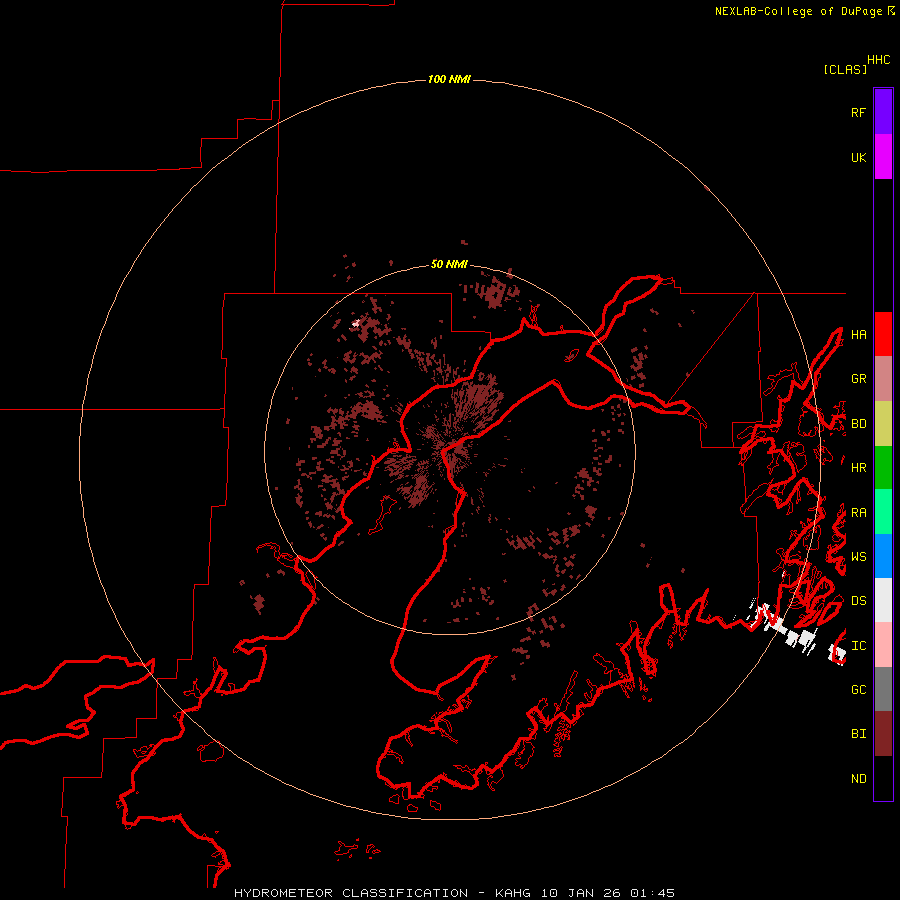This screenshot has width=900, height=900.
Task: Click the HA legend label
Action: [858, 335]
